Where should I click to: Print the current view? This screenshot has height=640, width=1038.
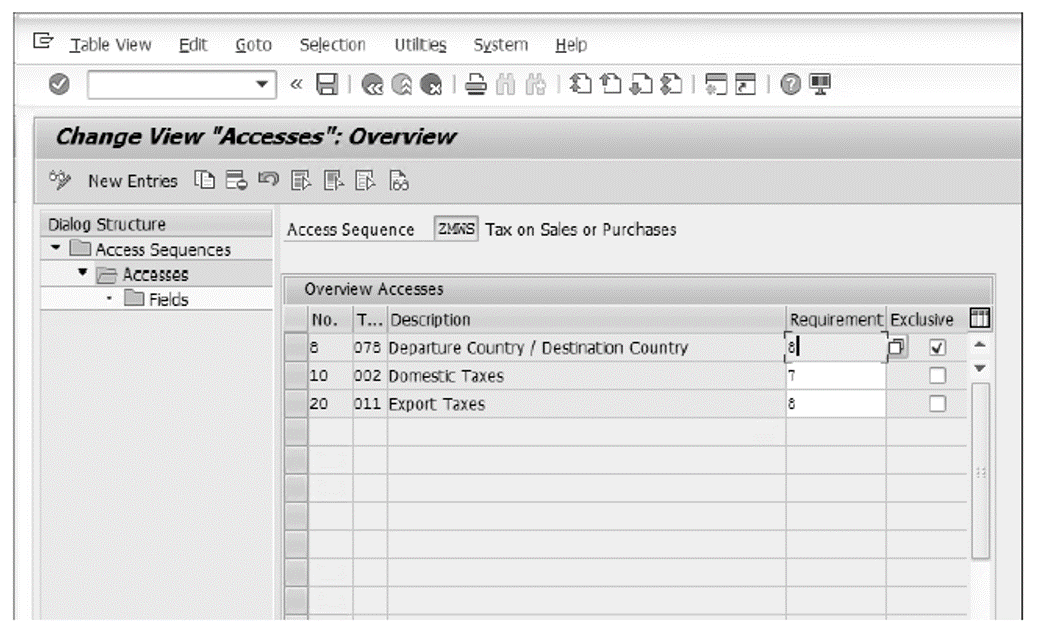click(x=477, y=85)
